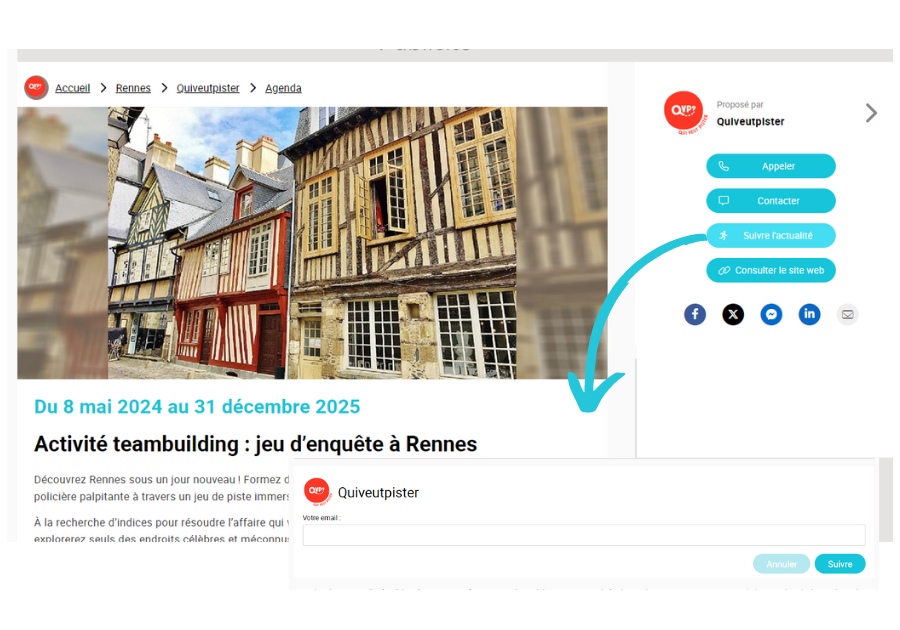900x630 pixels.
Task: Share on LinkedIn
Action: tap(809, 314)
